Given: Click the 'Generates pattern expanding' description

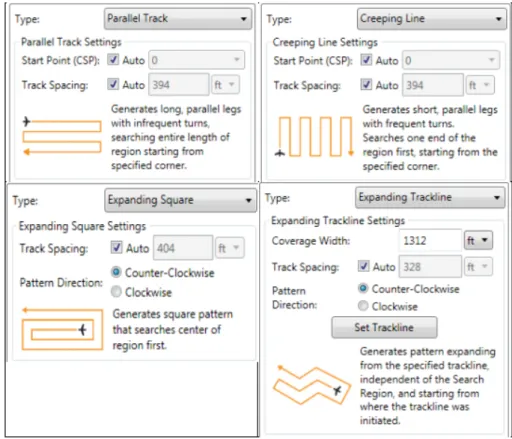Looking at the screenshot, I should point(428,386).
